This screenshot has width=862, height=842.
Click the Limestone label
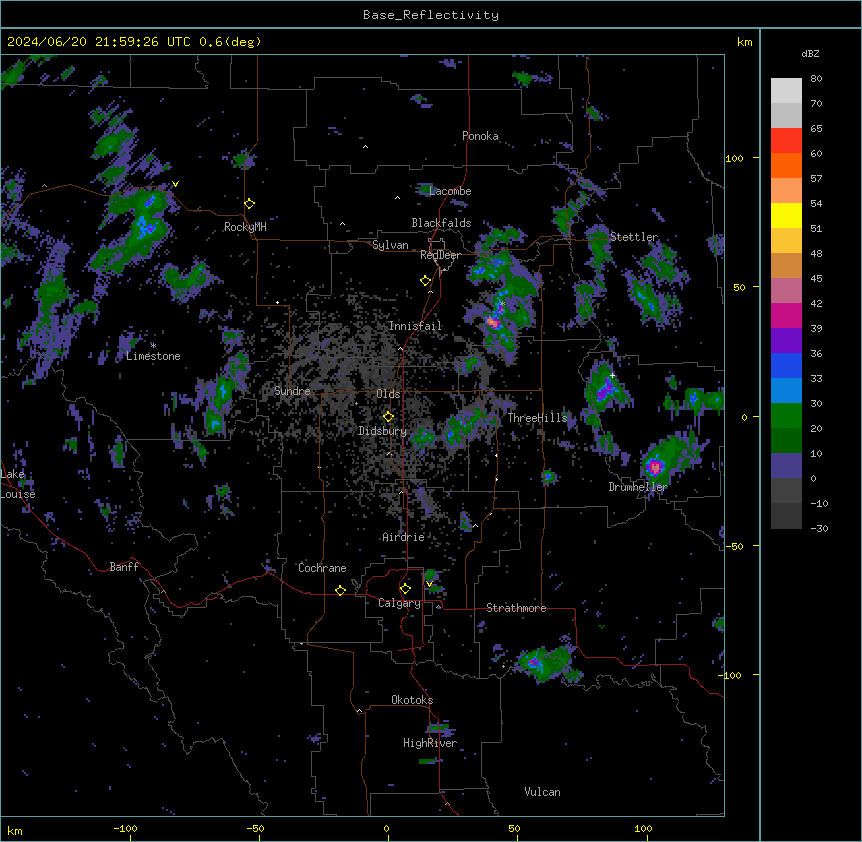(x=153, y=356)
